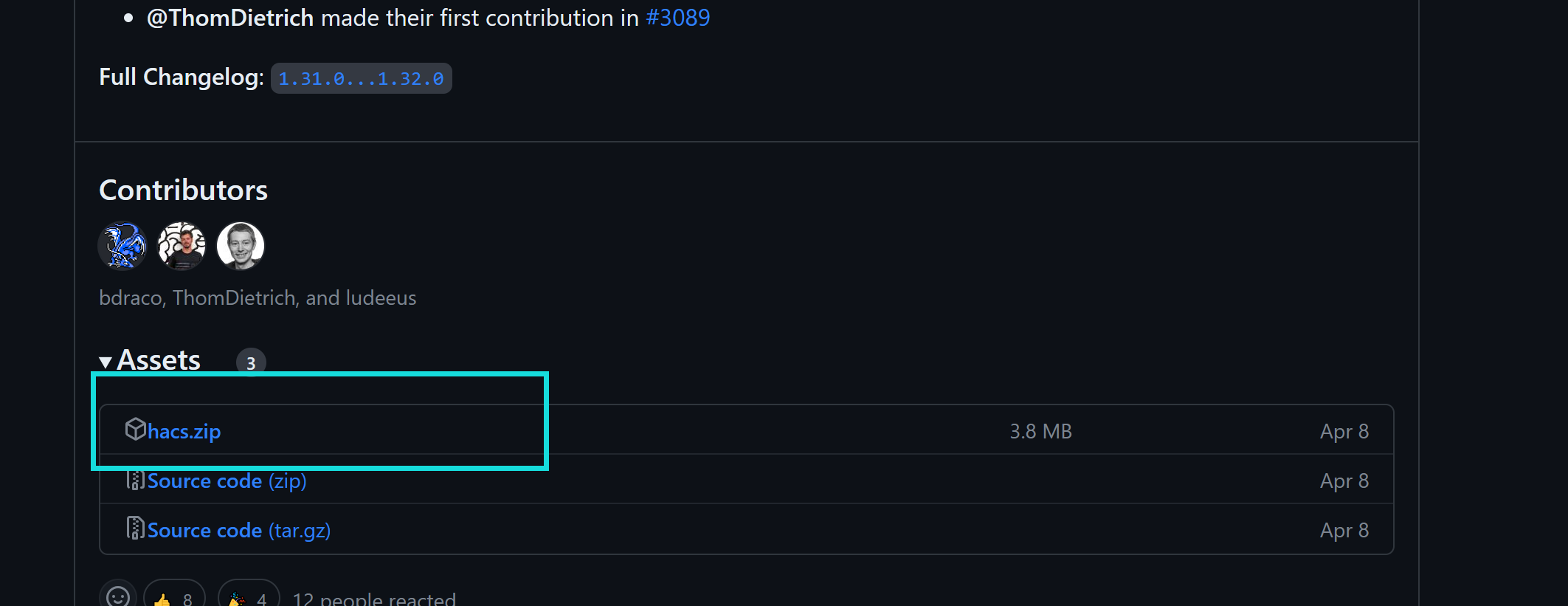Image resolution: width=1568 pixels, height=606 pixels.
Task: Click bdraco's blue dragon avatar
Action: pyautogui.click(x=122, y=246)
